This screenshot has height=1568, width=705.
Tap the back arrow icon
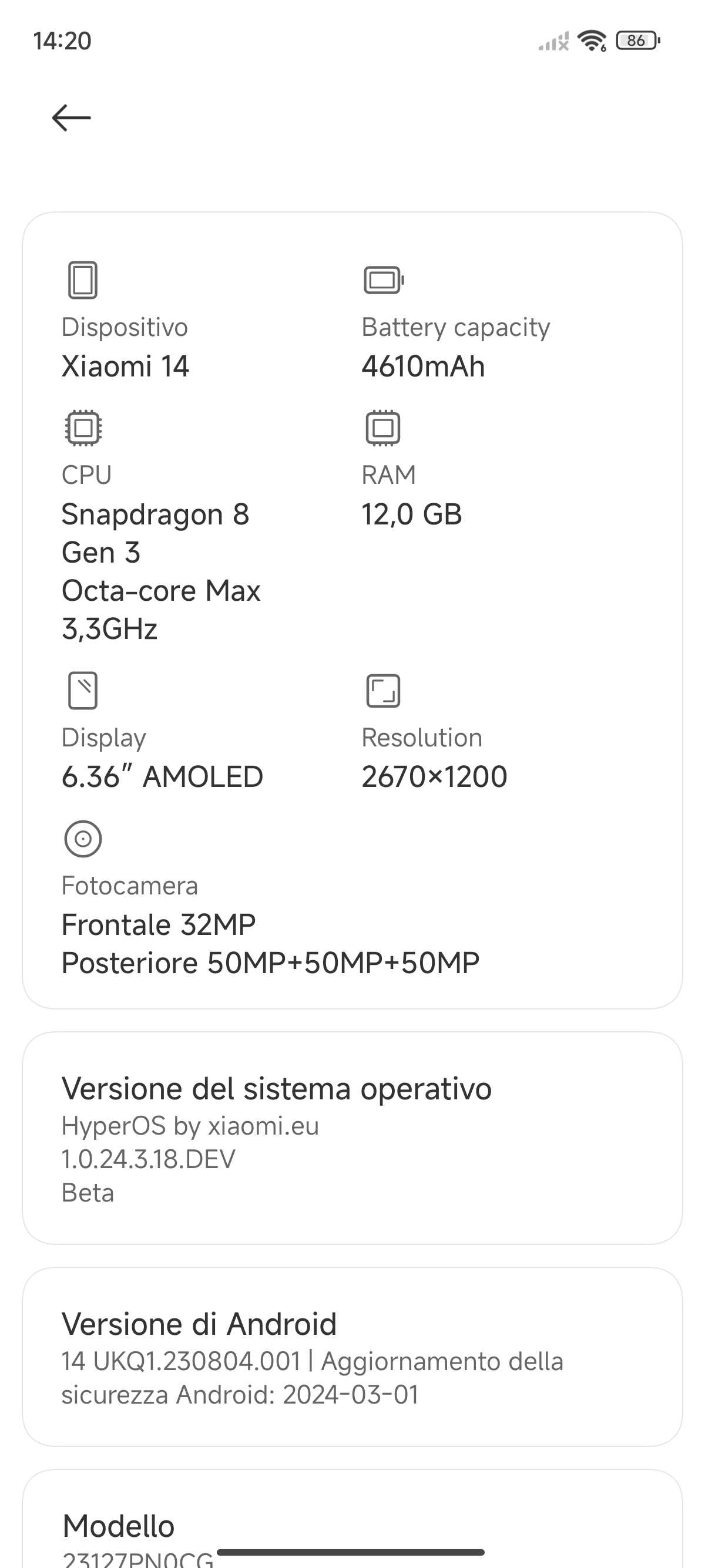(x=71, y=117)
